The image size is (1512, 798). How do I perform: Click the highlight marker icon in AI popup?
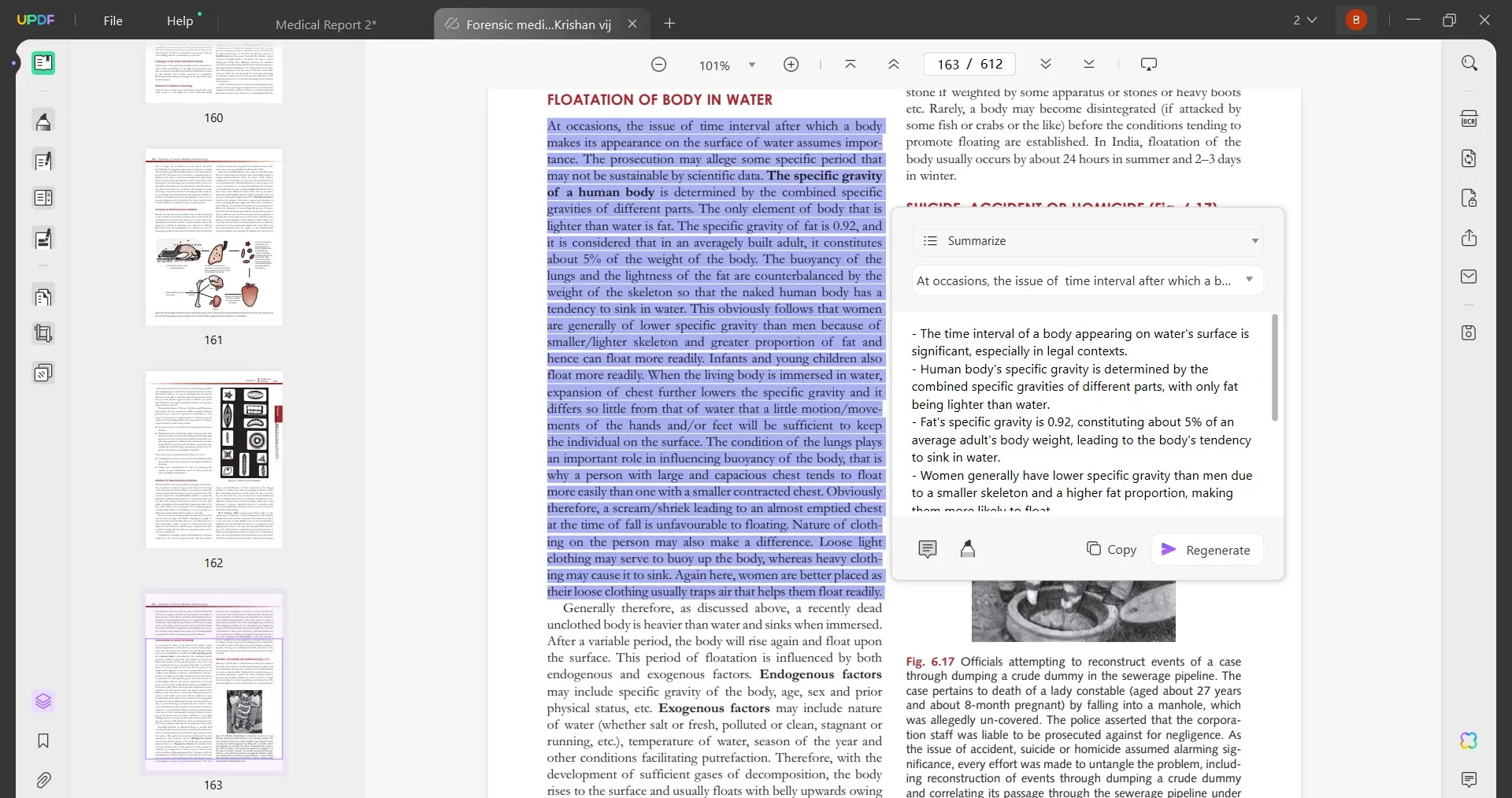tap(968, 549)
